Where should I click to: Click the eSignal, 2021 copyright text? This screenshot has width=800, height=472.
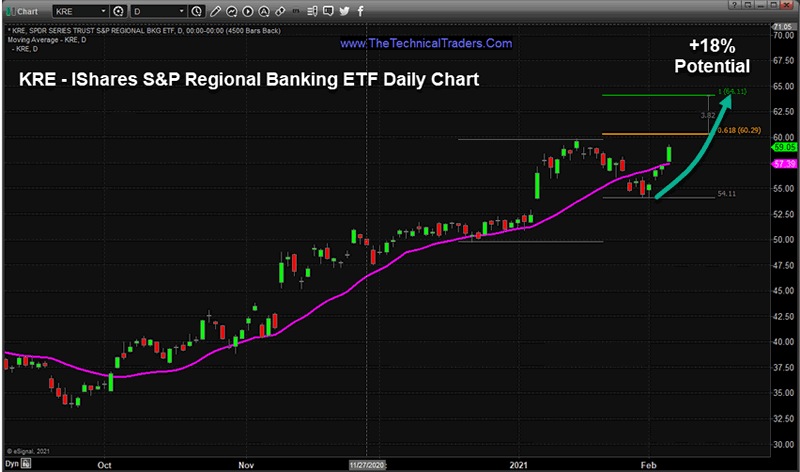tap(28, 451)
